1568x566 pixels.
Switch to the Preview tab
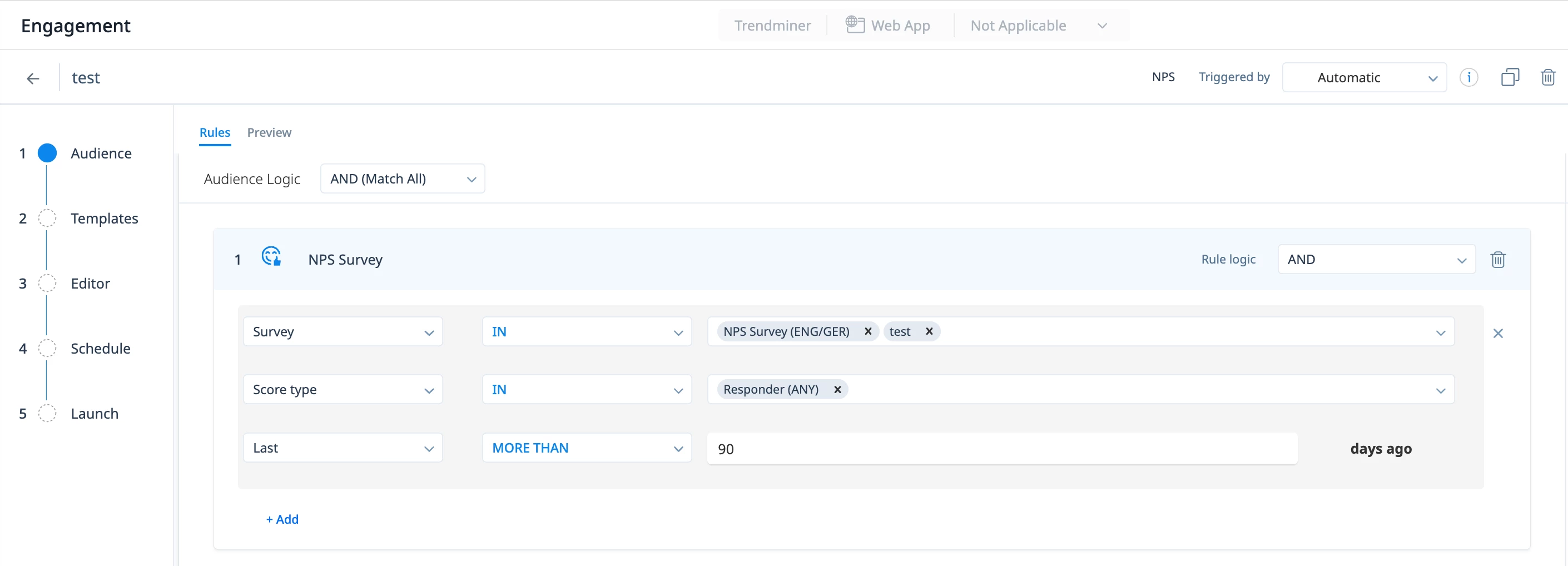[x=269, y=133]
